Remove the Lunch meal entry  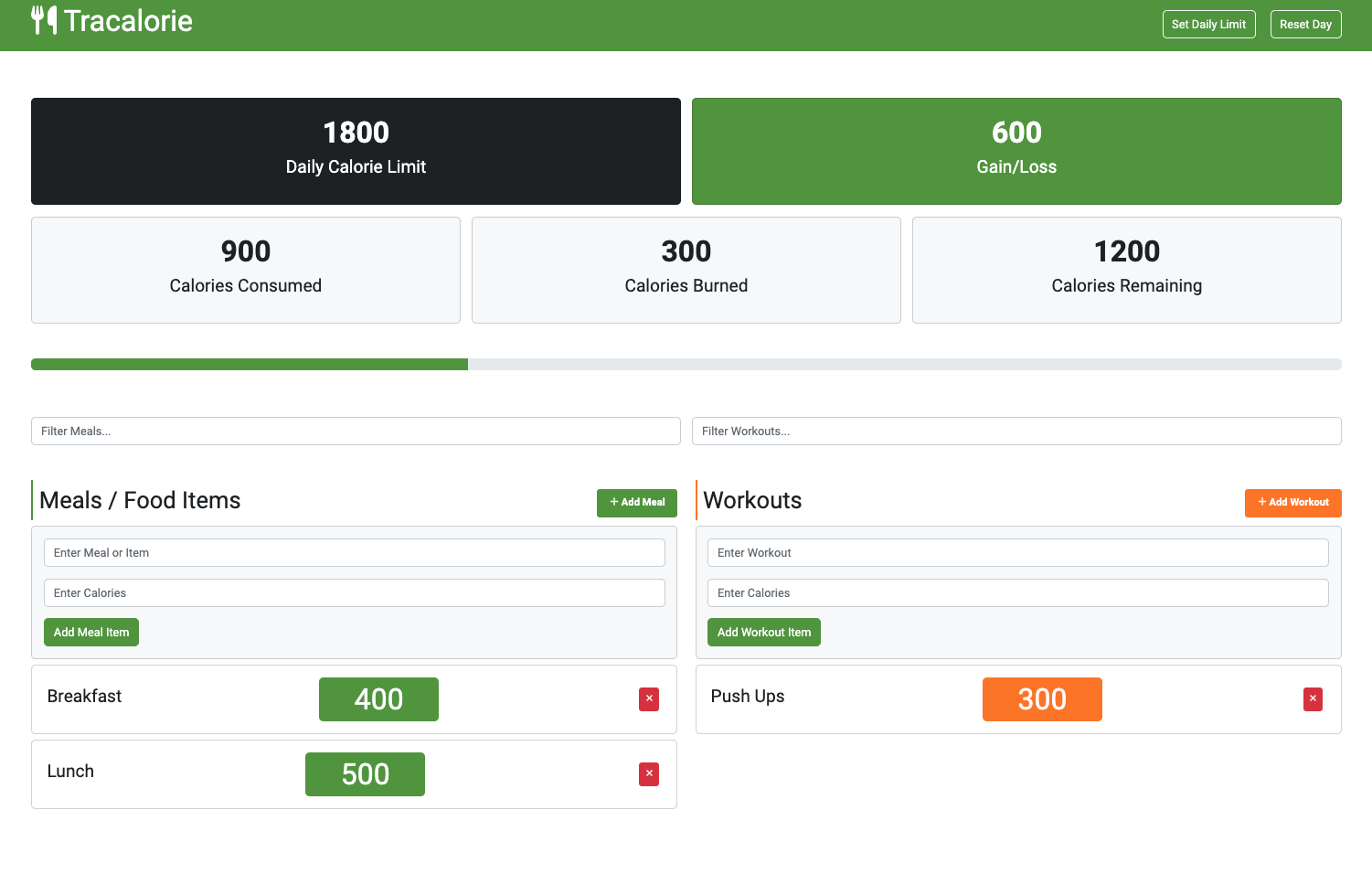click(x=649, y=774)
